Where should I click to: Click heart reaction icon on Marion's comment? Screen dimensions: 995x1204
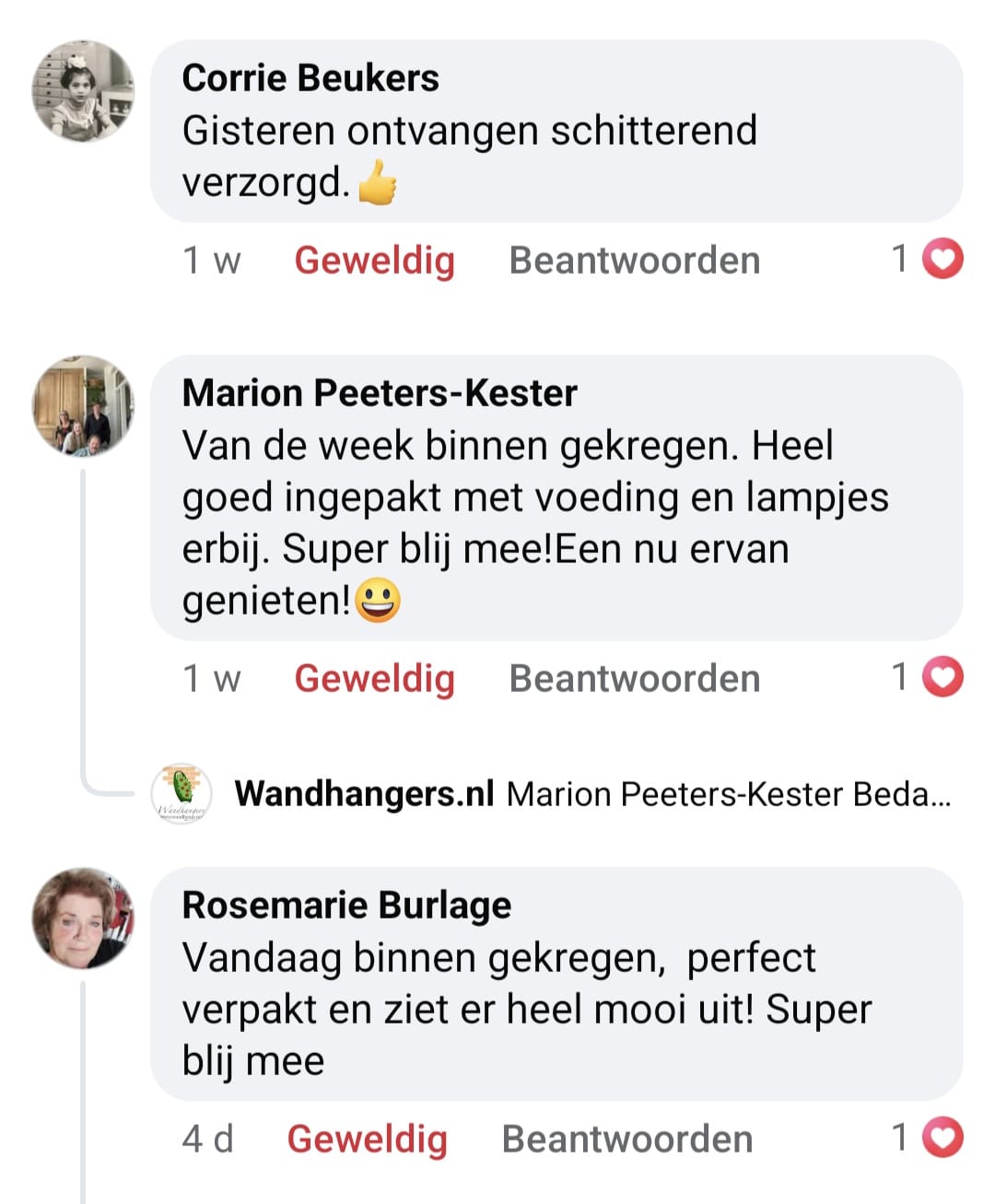coord(942,677)
